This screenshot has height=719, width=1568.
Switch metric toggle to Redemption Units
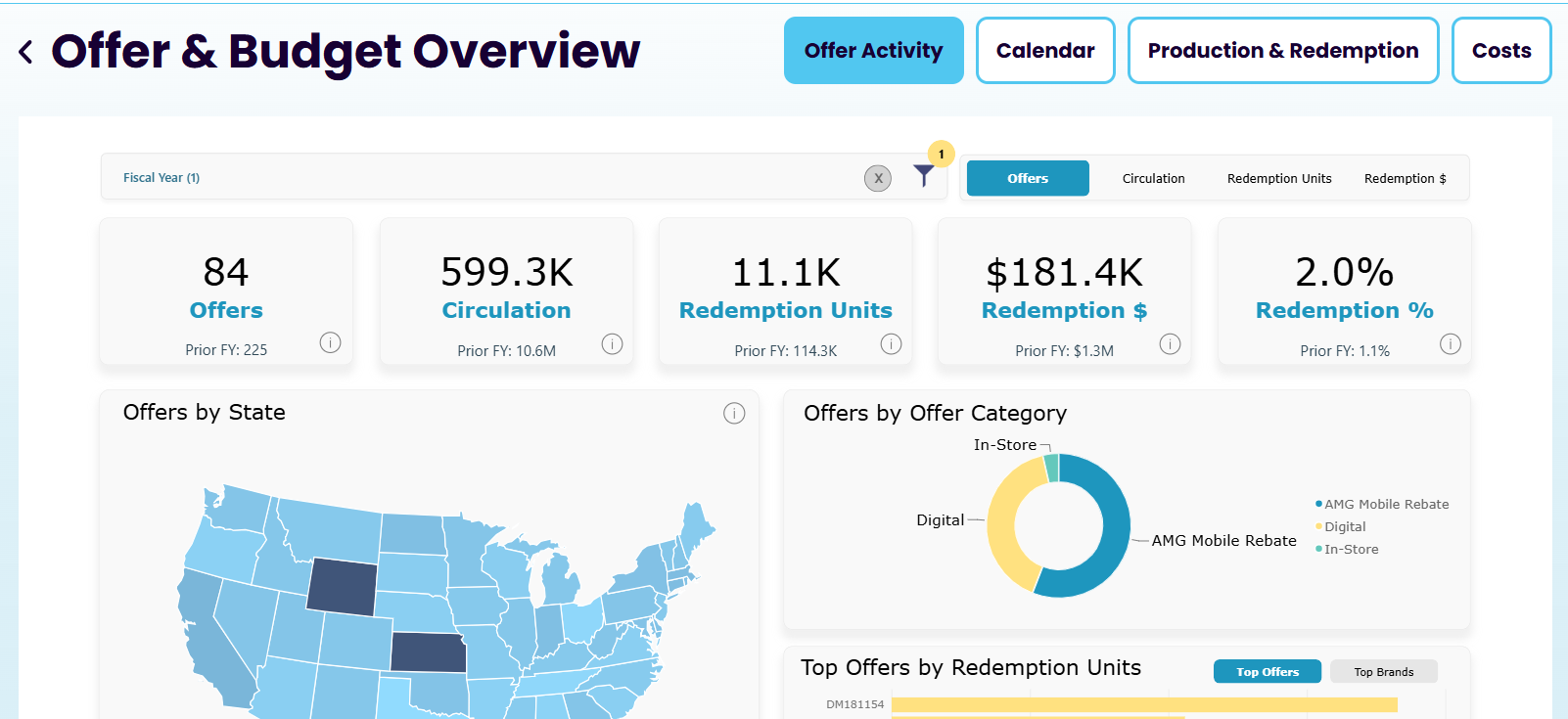click(1279, 178)
